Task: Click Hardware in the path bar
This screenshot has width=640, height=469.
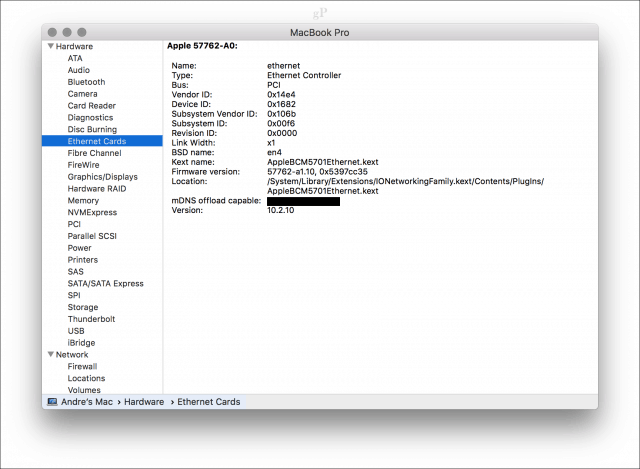Action: [144, 402]
